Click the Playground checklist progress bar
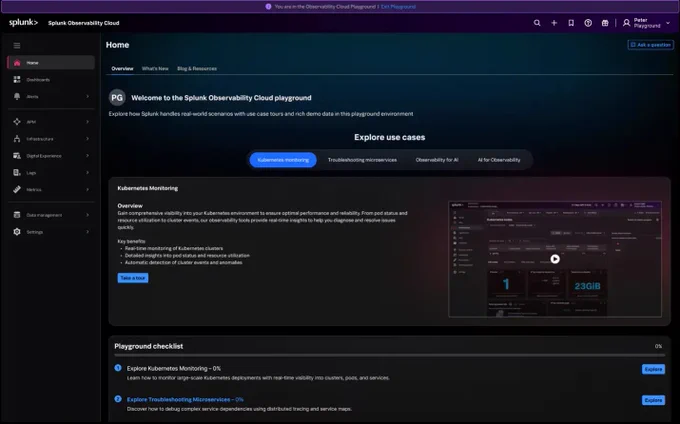The image size is (680, 424). (389, 355)
